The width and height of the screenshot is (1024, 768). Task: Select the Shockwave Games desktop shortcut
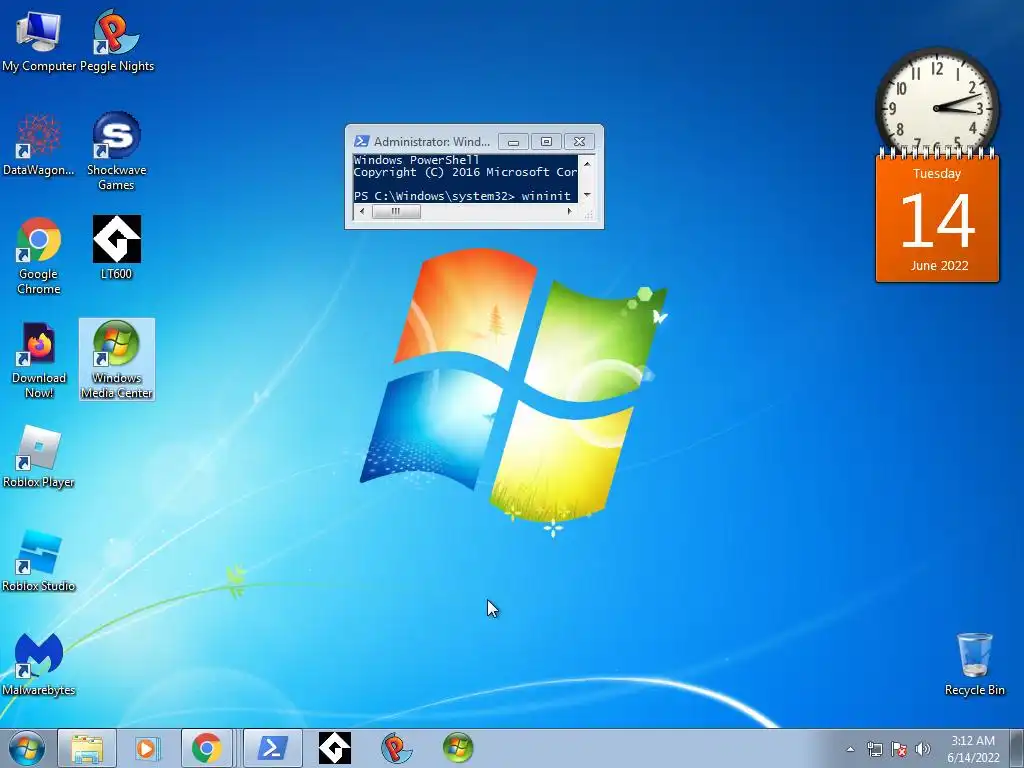point(116,152)
